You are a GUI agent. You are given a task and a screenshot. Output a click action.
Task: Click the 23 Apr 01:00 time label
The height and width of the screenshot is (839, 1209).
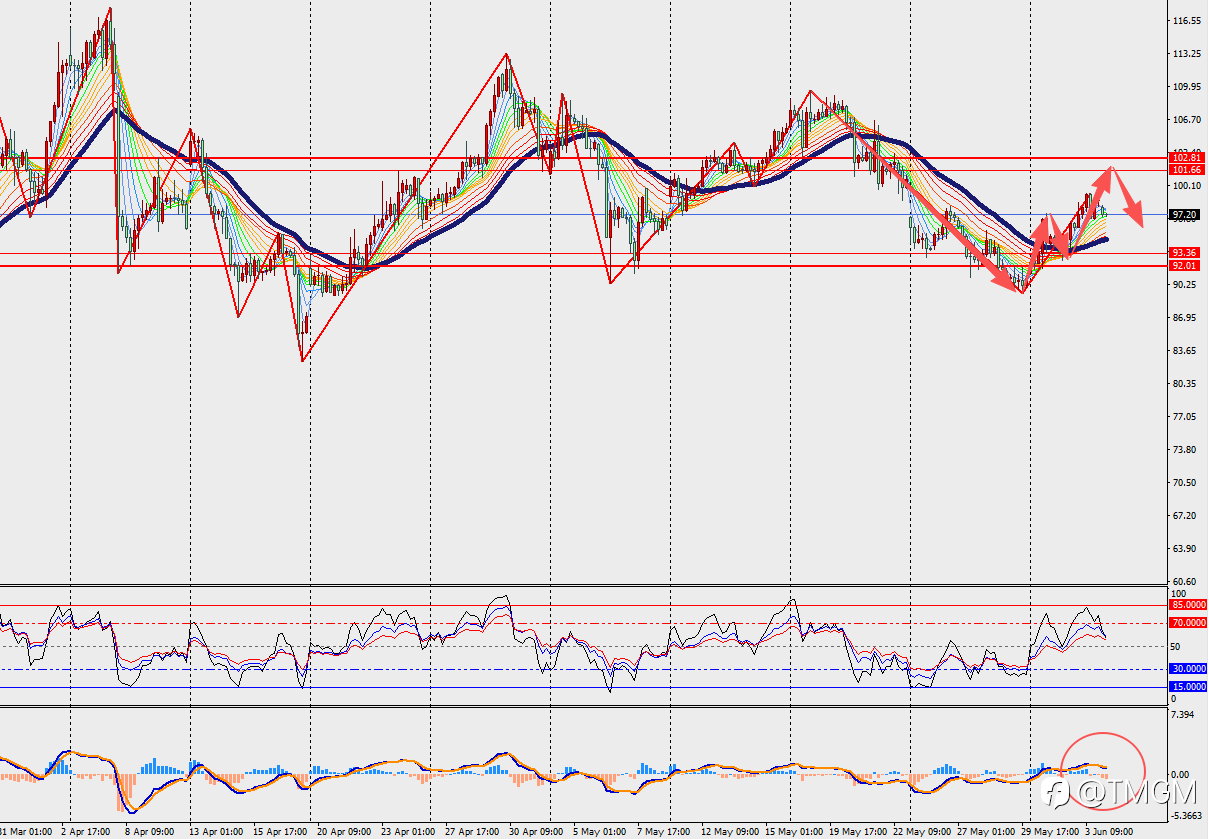[x=408, y=832]
